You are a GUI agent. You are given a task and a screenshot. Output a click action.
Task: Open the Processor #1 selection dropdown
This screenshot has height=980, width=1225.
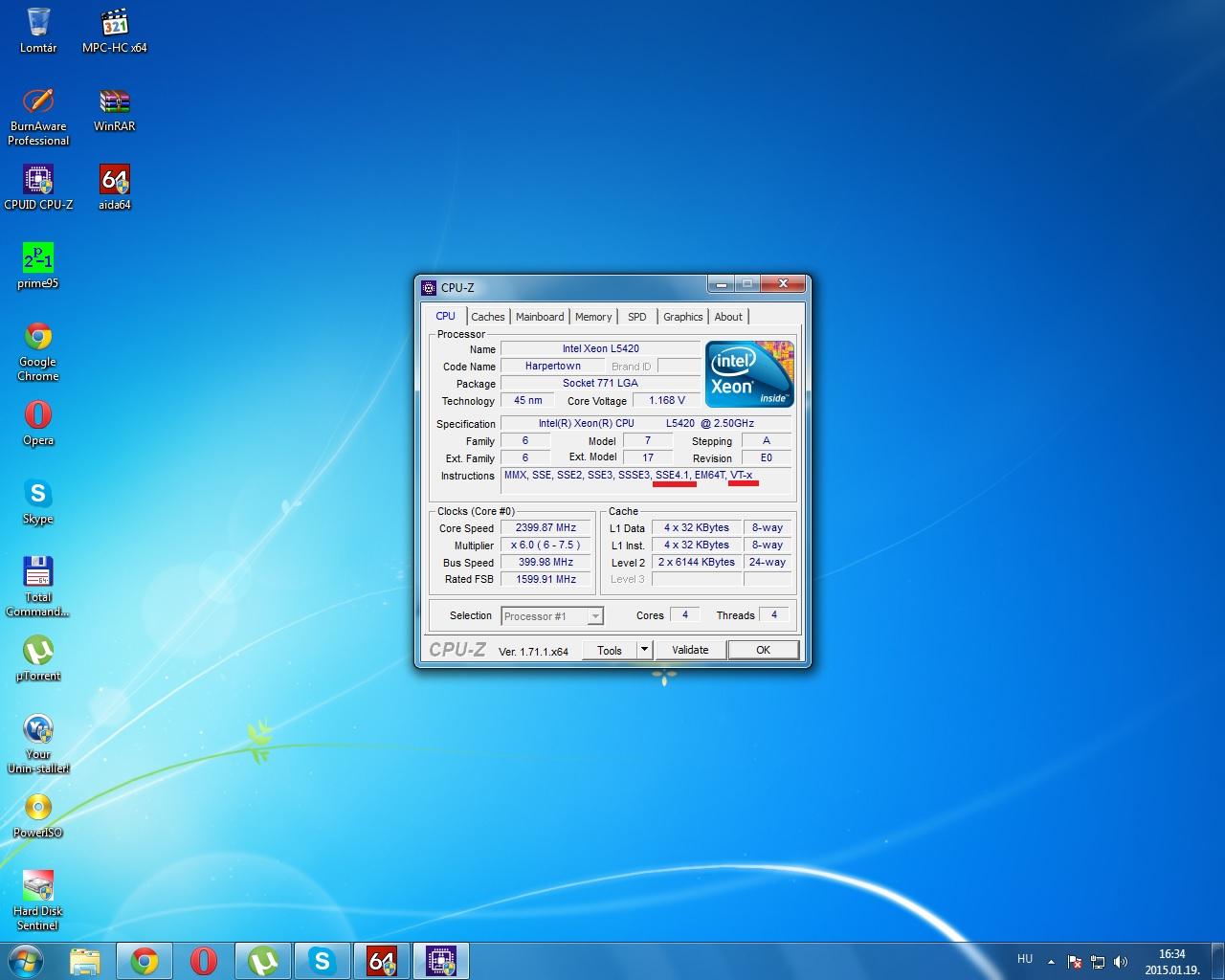[552, 616]
